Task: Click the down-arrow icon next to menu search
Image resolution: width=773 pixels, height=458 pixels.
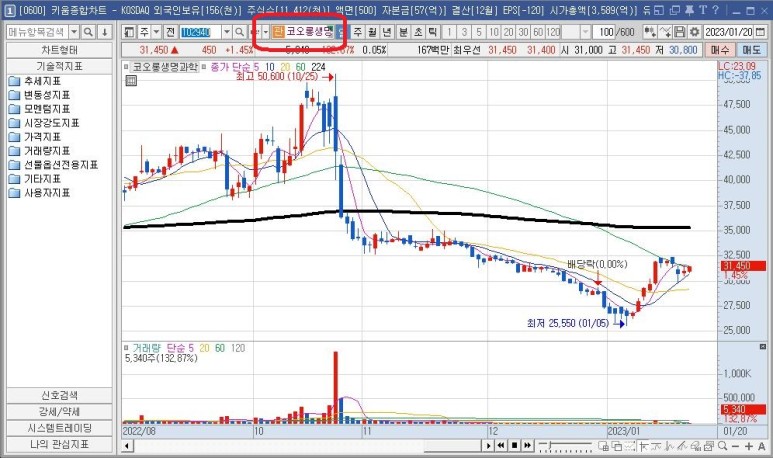Action: pos(105,32)
